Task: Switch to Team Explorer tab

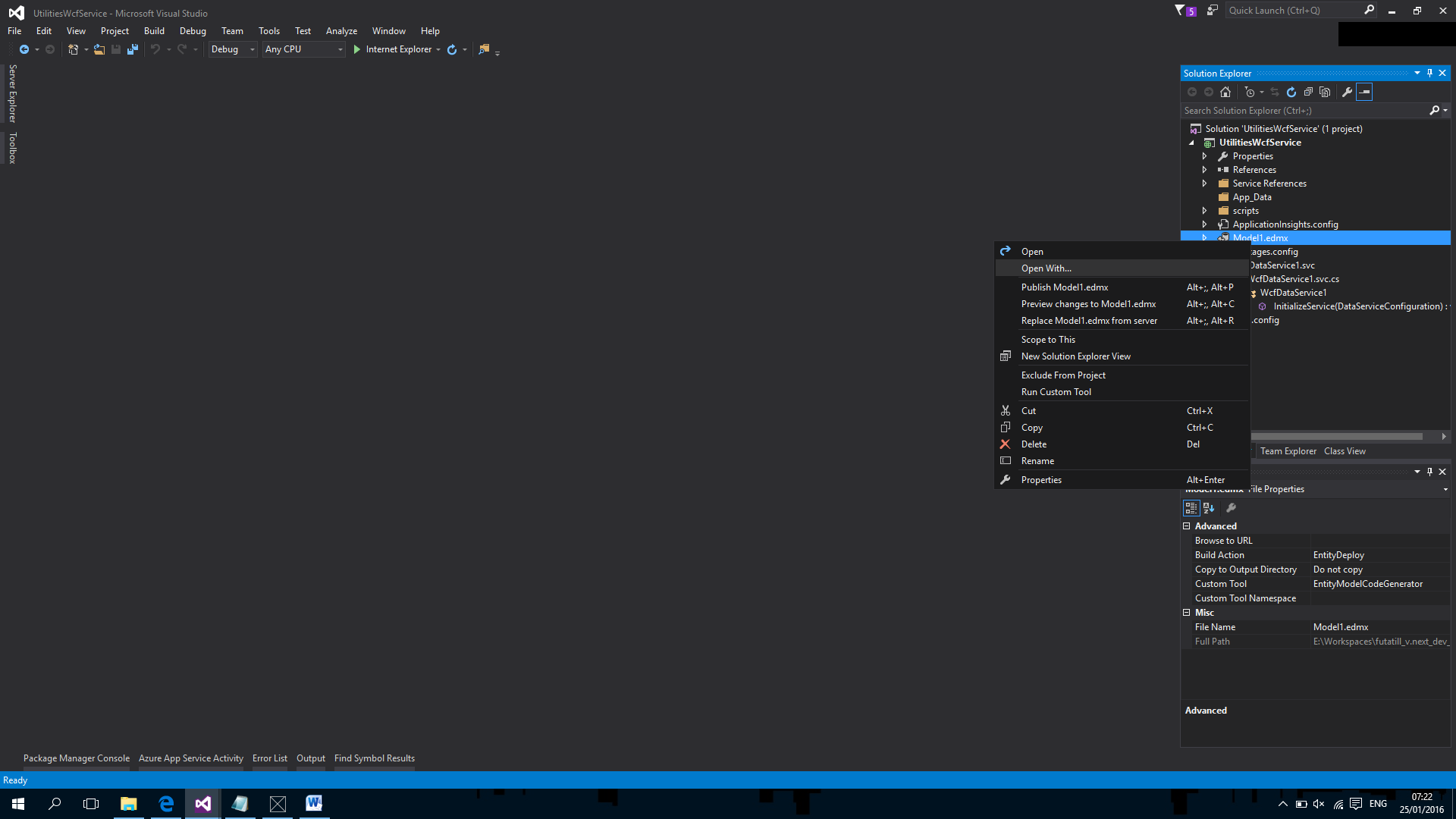Action: click(x=1288, y=451)
